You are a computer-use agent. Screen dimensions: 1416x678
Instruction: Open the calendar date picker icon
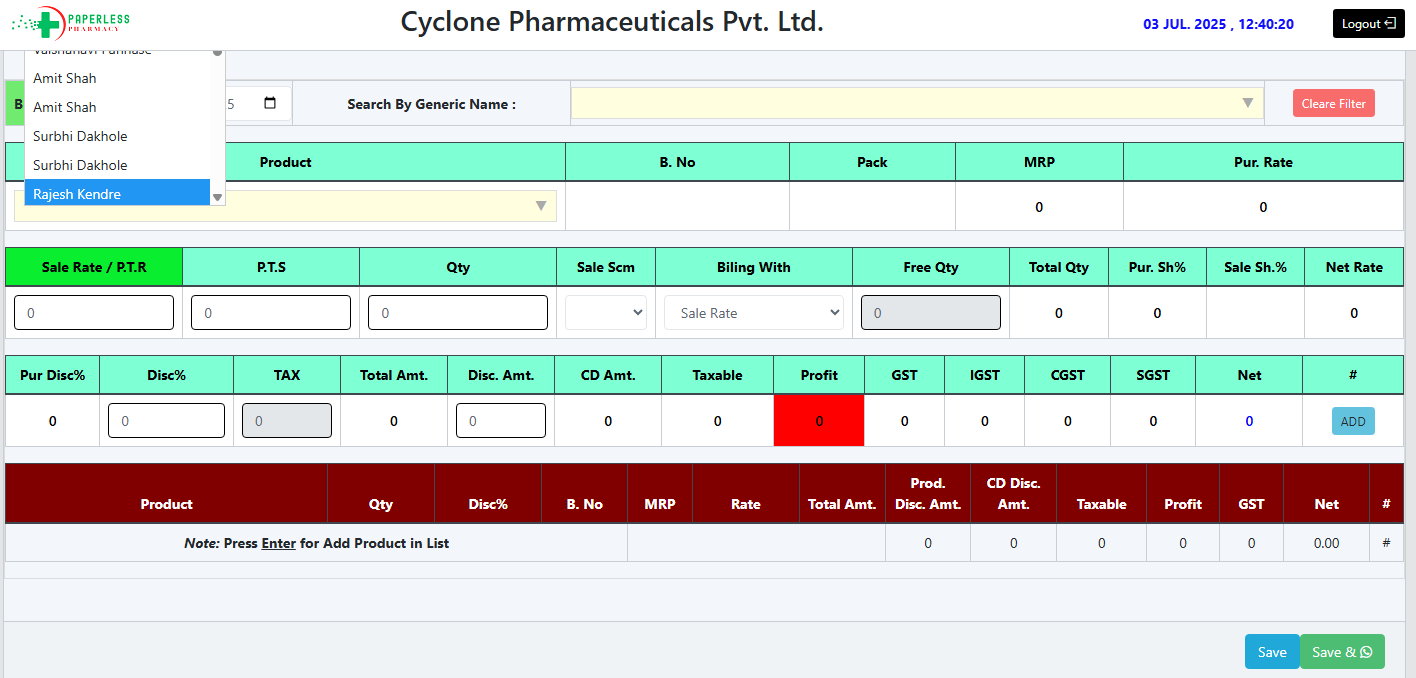270,103
